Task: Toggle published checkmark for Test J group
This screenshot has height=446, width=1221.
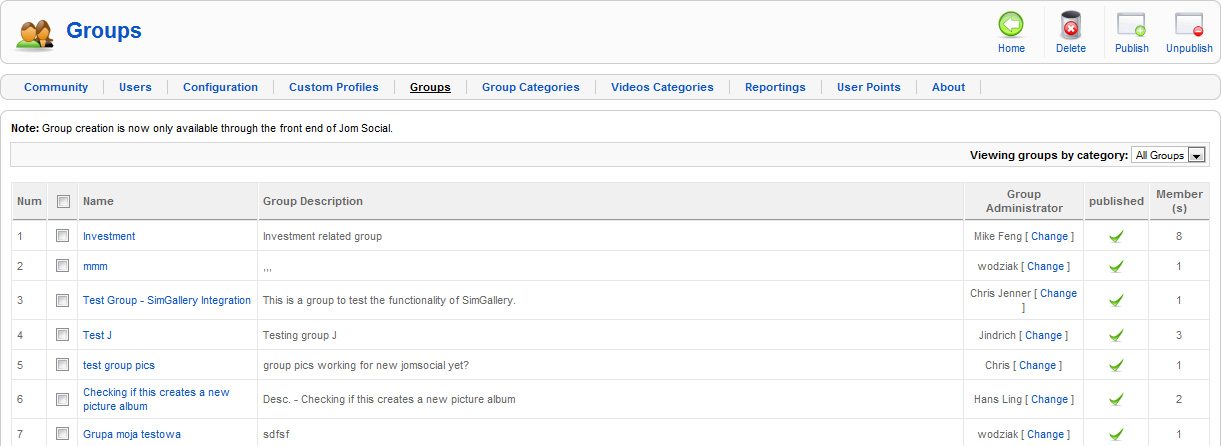Action: coord(1116,335)
